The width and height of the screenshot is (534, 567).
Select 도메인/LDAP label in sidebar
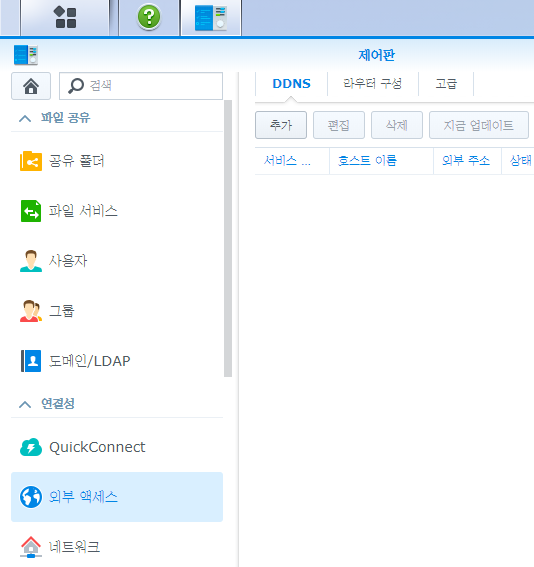tap(90, 361)
